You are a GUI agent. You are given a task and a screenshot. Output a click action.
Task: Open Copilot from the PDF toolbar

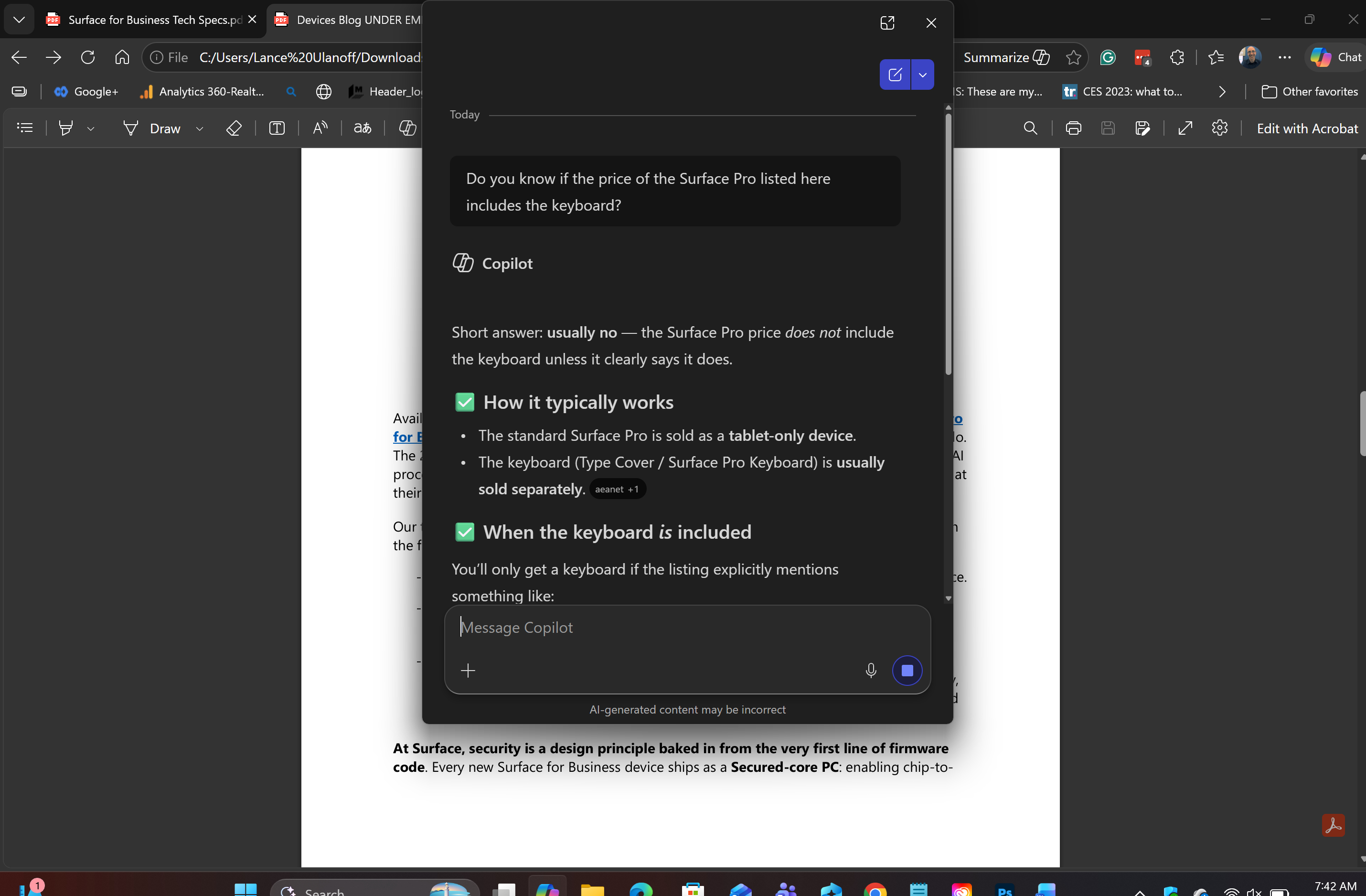pyautogui.click(x=407, y=128)
